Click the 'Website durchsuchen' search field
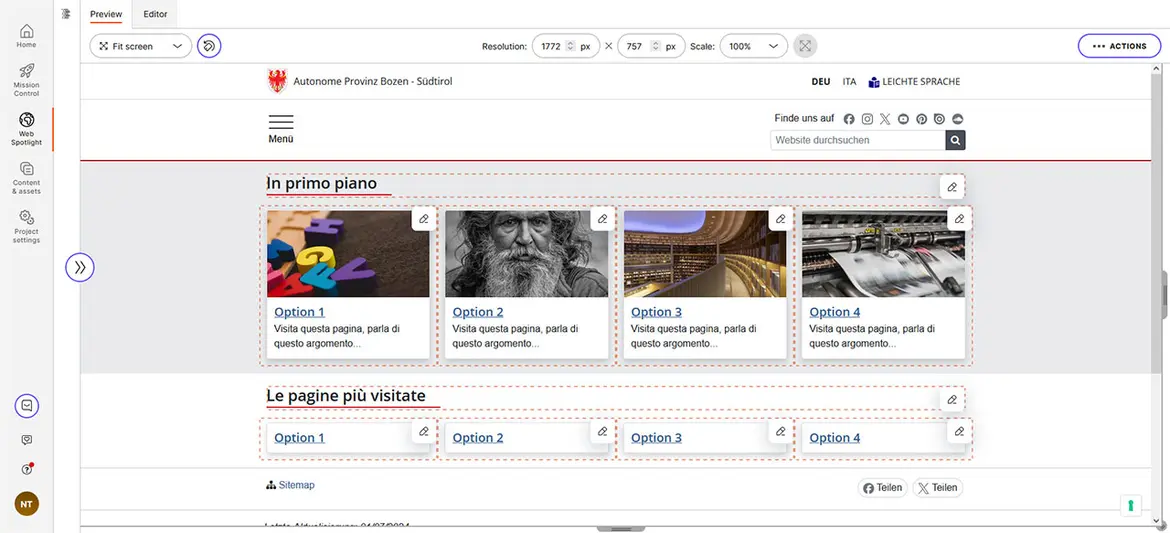Screen dimensions: 1170x533 coord(857,141)
